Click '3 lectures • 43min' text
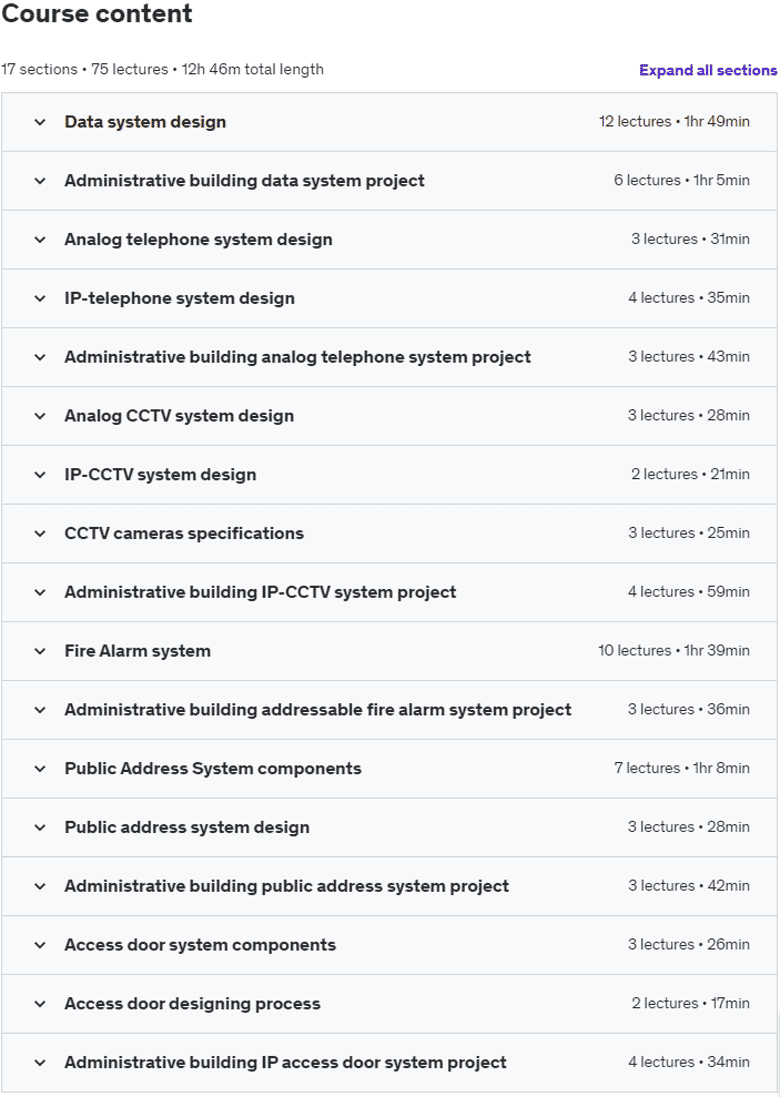Image resolution: width=780 pixels, height=1097 pixels. (689, 356)
